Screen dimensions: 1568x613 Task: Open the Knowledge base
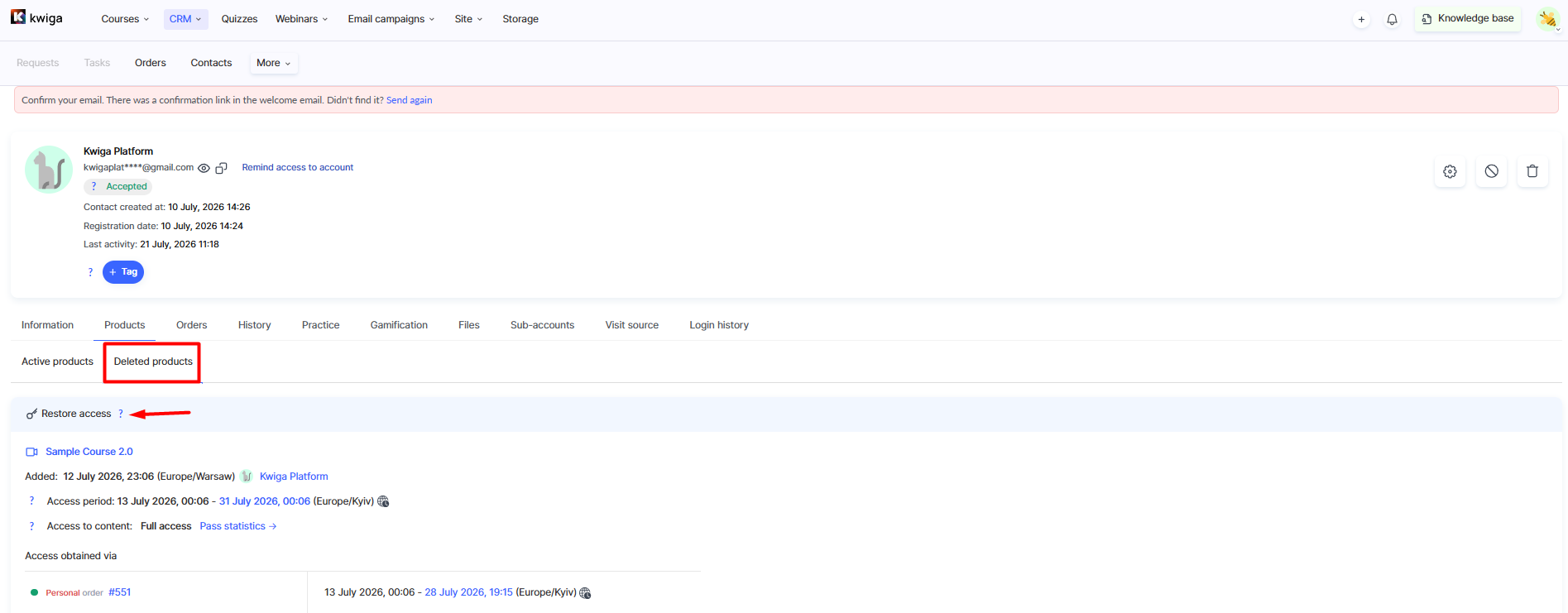pyautogui.click(x=1468, y=19)
